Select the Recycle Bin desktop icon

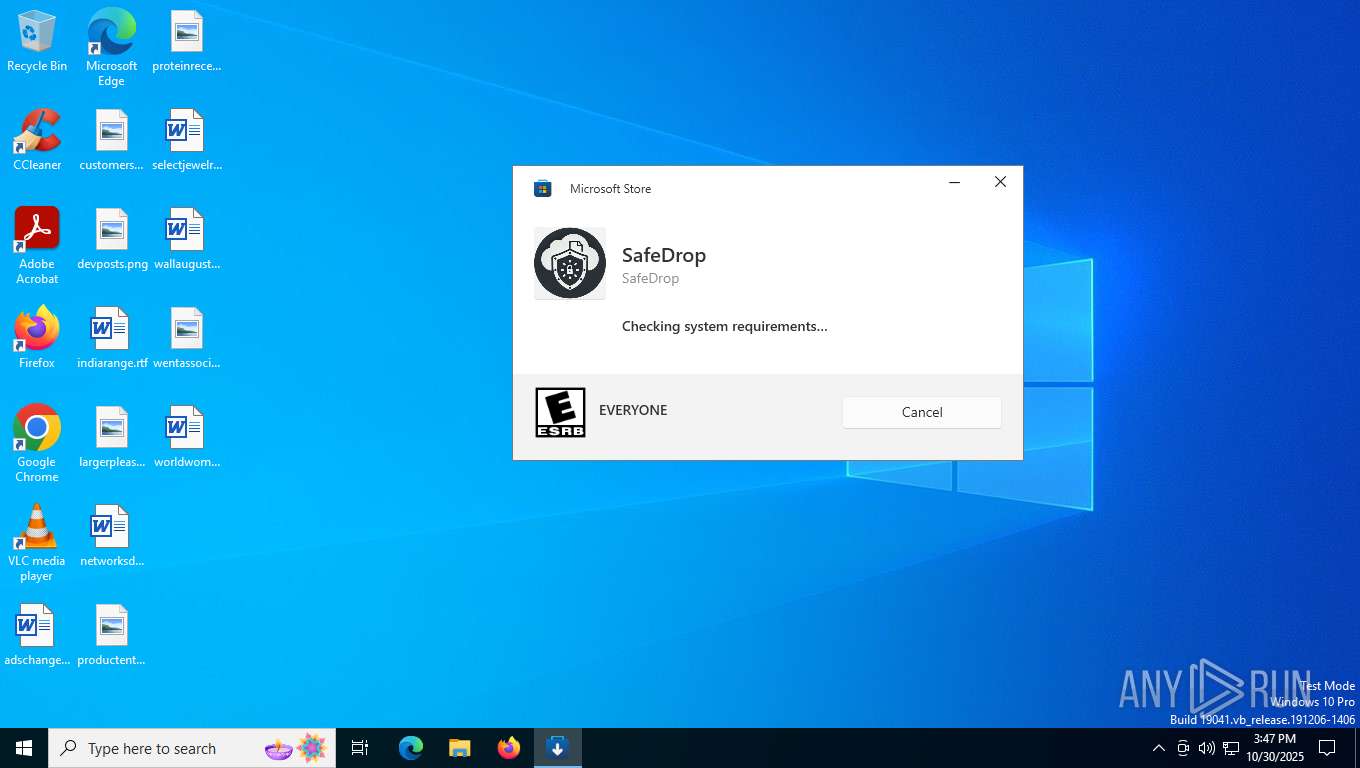37,42
